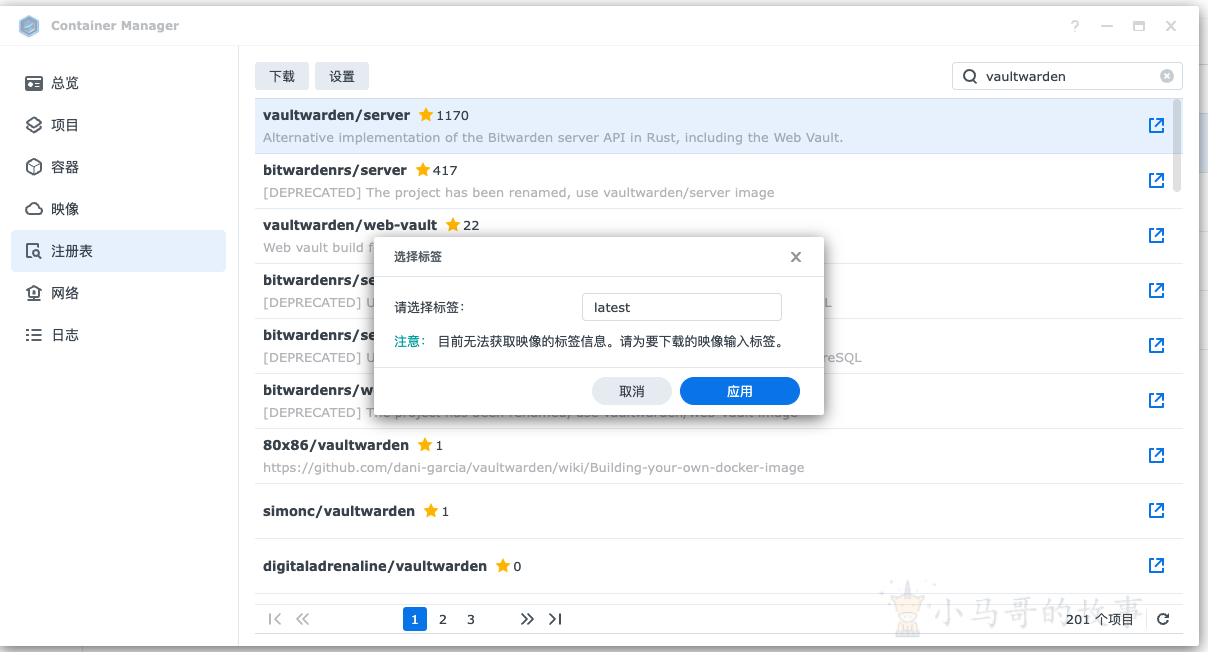Open external link for vaultwarden/server
This screenshot has width=1208, height=652.
(x=1156, y=125)
